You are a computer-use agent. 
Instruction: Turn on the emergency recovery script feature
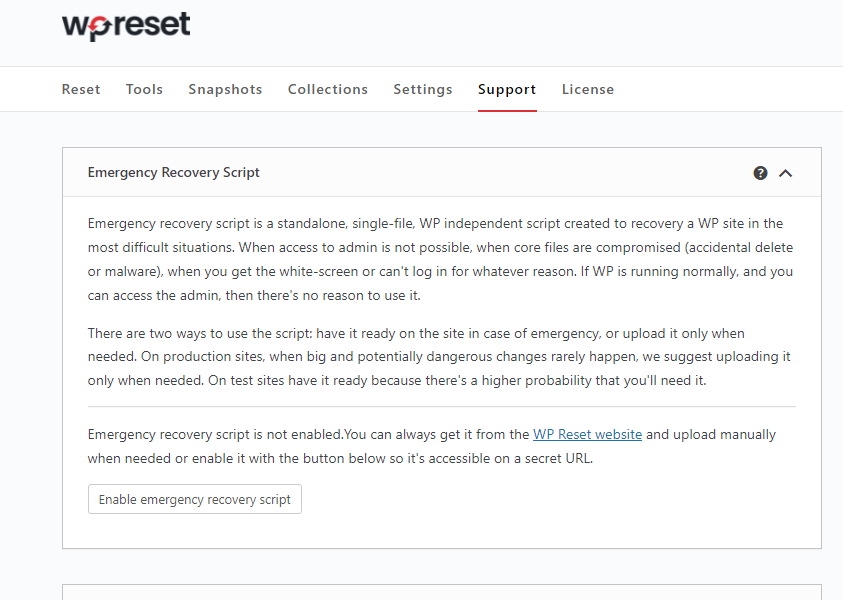(x=194, y=499)
